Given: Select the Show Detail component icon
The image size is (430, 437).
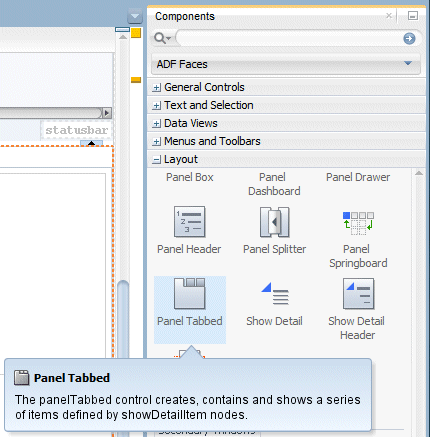Looking at the screenshot, I should click(275, 293).
